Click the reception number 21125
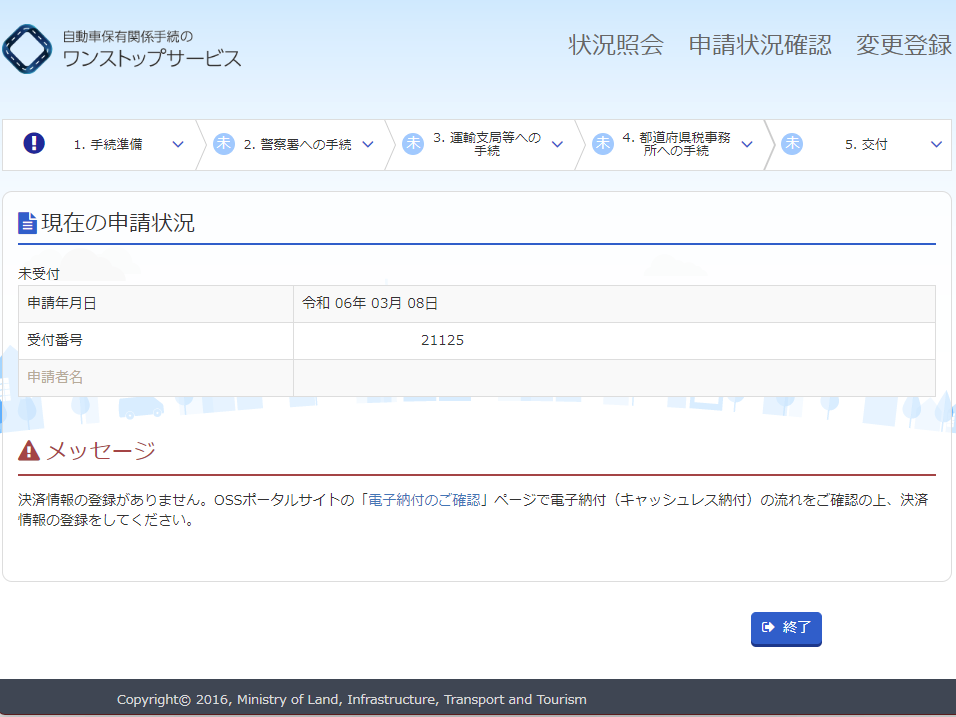956x717 pixels. click(442, 340)
